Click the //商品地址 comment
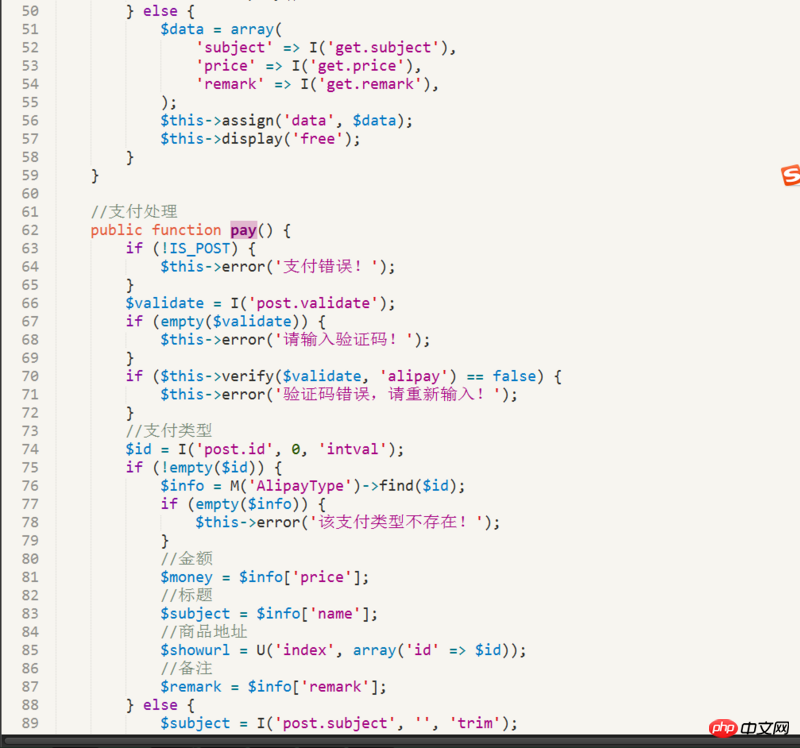Viewport: 800px width, 748px height. [203, 632]
